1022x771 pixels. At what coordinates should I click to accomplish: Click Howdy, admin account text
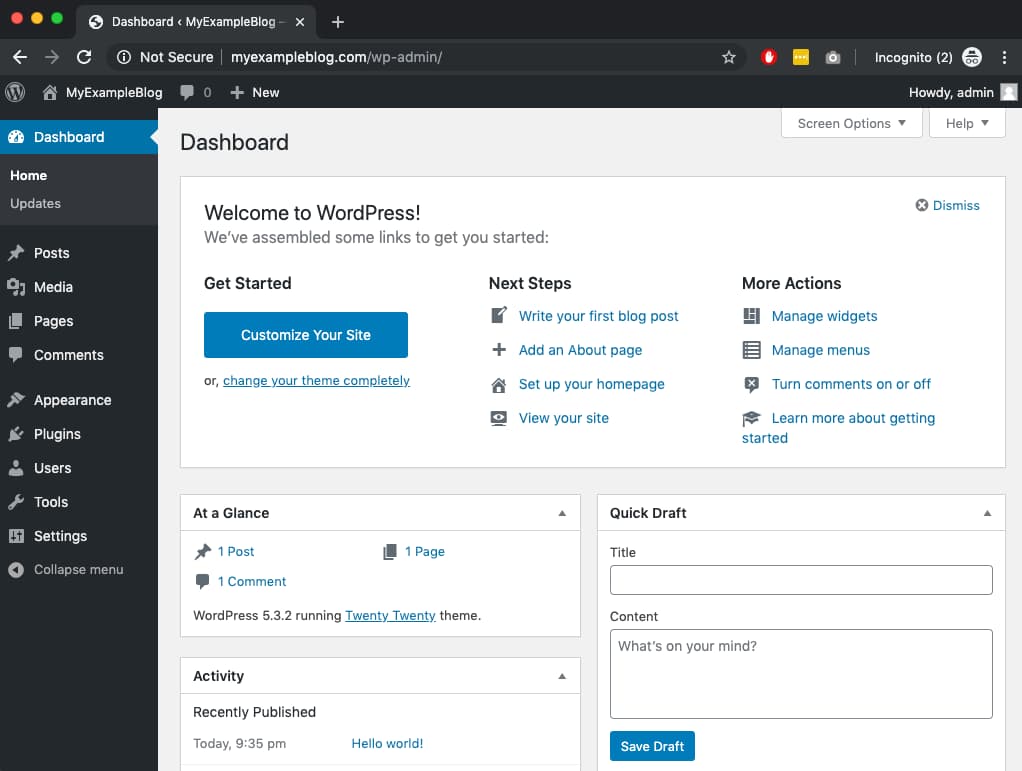[x=951, y=93]
